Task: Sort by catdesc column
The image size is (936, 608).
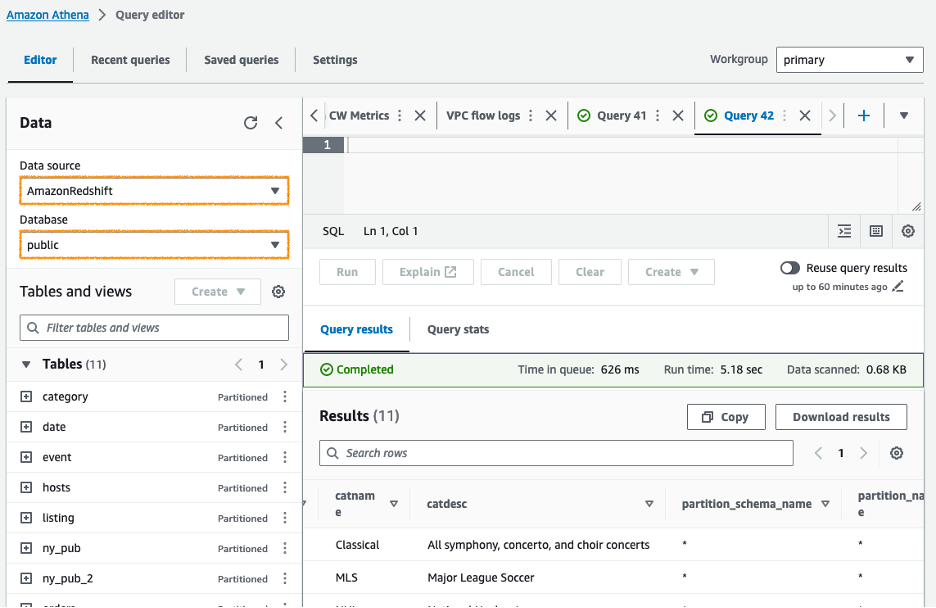Action: point(649,504)
